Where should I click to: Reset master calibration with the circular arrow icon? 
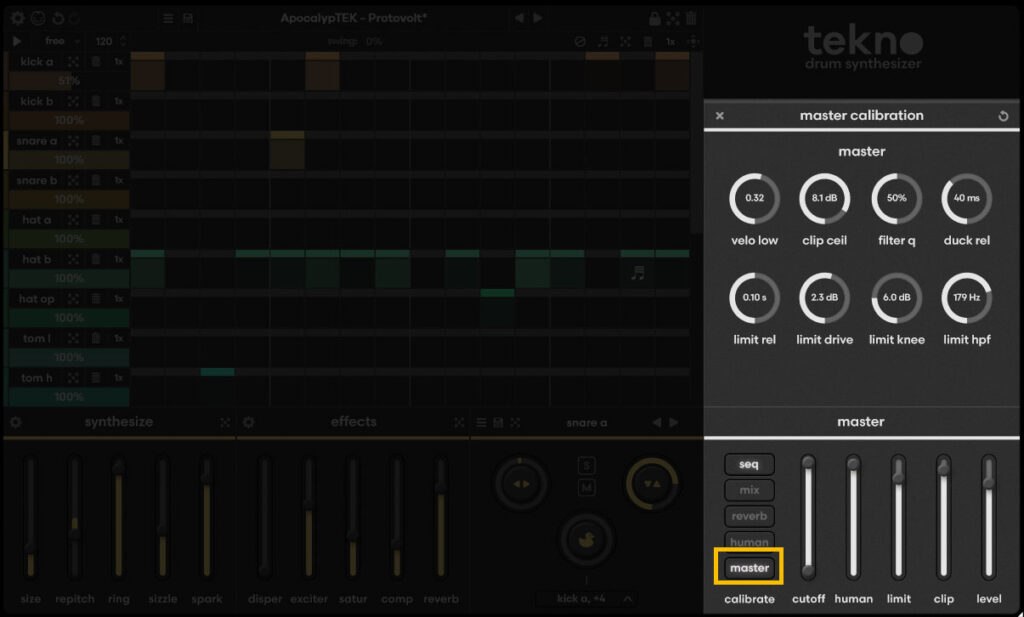pos(1003,116)
